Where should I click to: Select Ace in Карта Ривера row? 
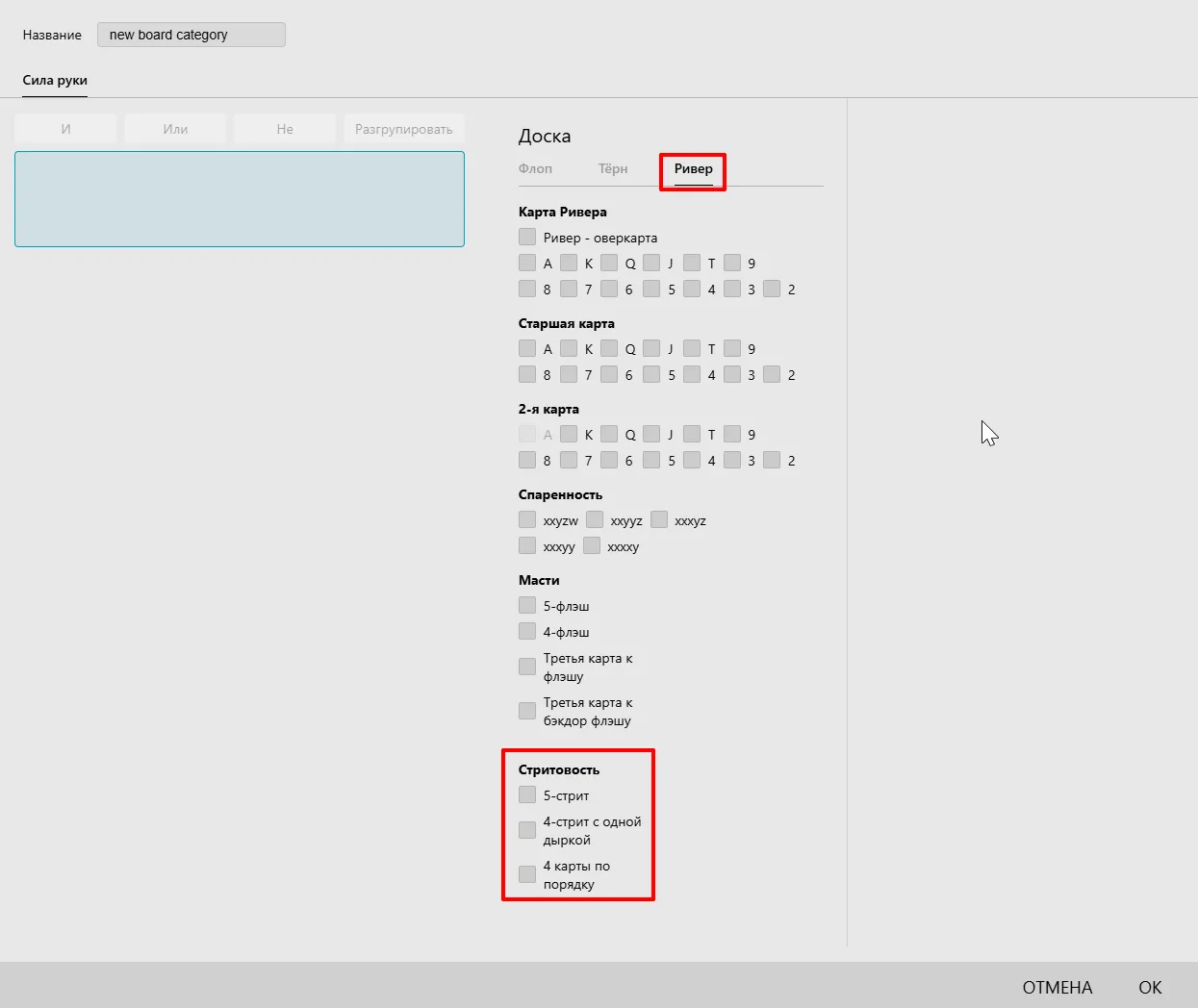click(527, 263)
